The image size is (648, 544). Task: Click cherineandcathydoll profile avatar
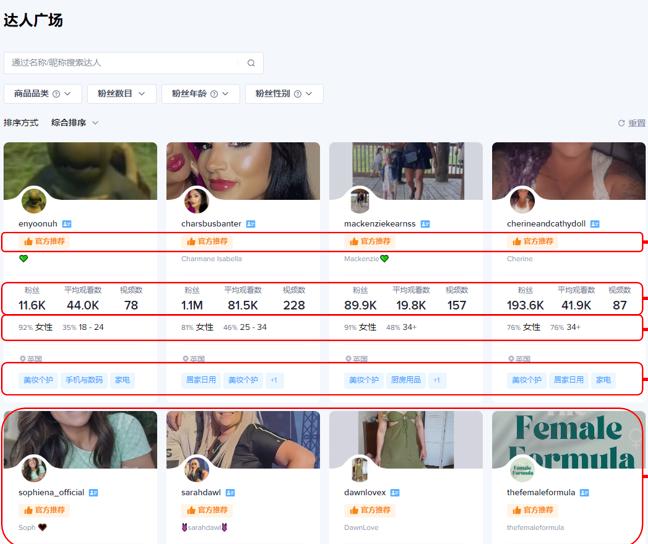click(x=522, y=200)
